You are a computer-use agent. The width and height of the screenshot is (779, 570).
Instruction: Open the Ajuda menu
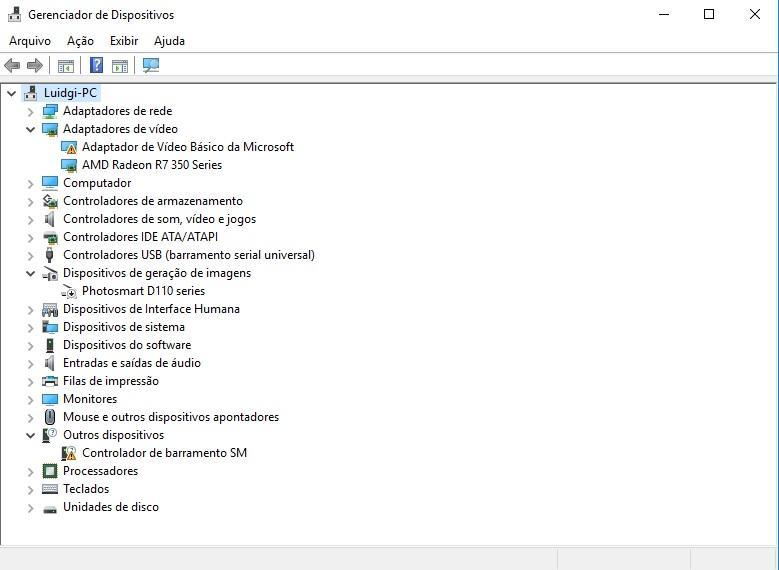[169, 41]
